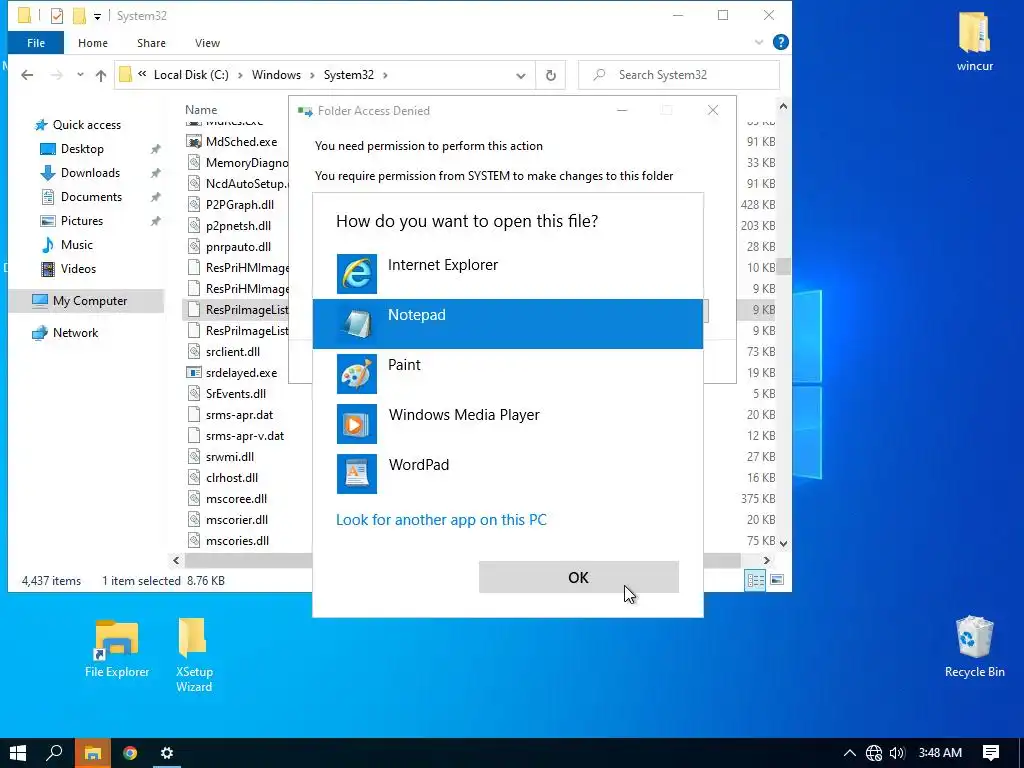Click Look for another app on this PC
Image resolution: width=1024 pixels, height=768 pixels.
click(x=441, y=520)
